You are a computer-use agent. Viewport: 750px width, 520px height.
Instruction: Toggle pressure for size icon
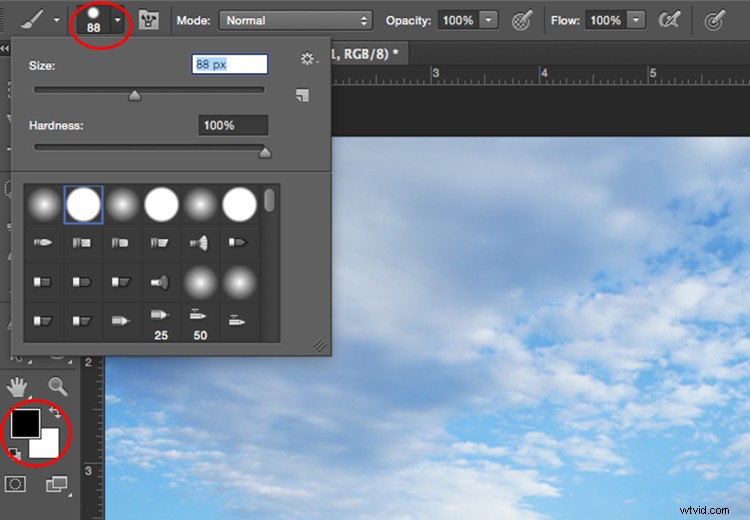(x=715, y=20)
